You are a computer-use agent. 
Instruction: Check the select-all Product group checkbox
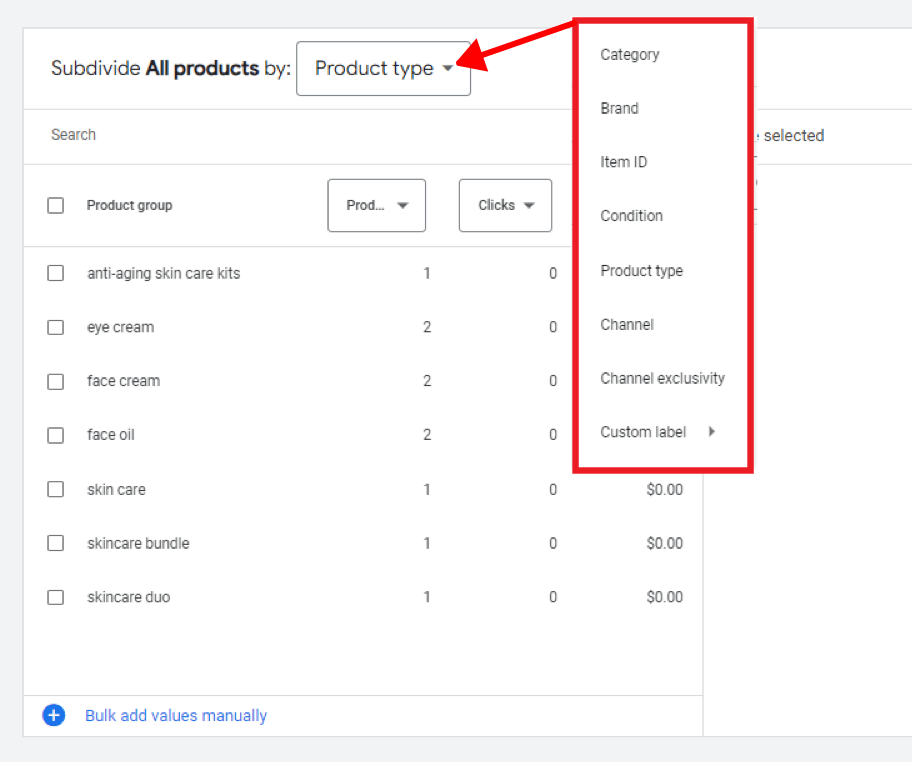(x=55, y=204)
